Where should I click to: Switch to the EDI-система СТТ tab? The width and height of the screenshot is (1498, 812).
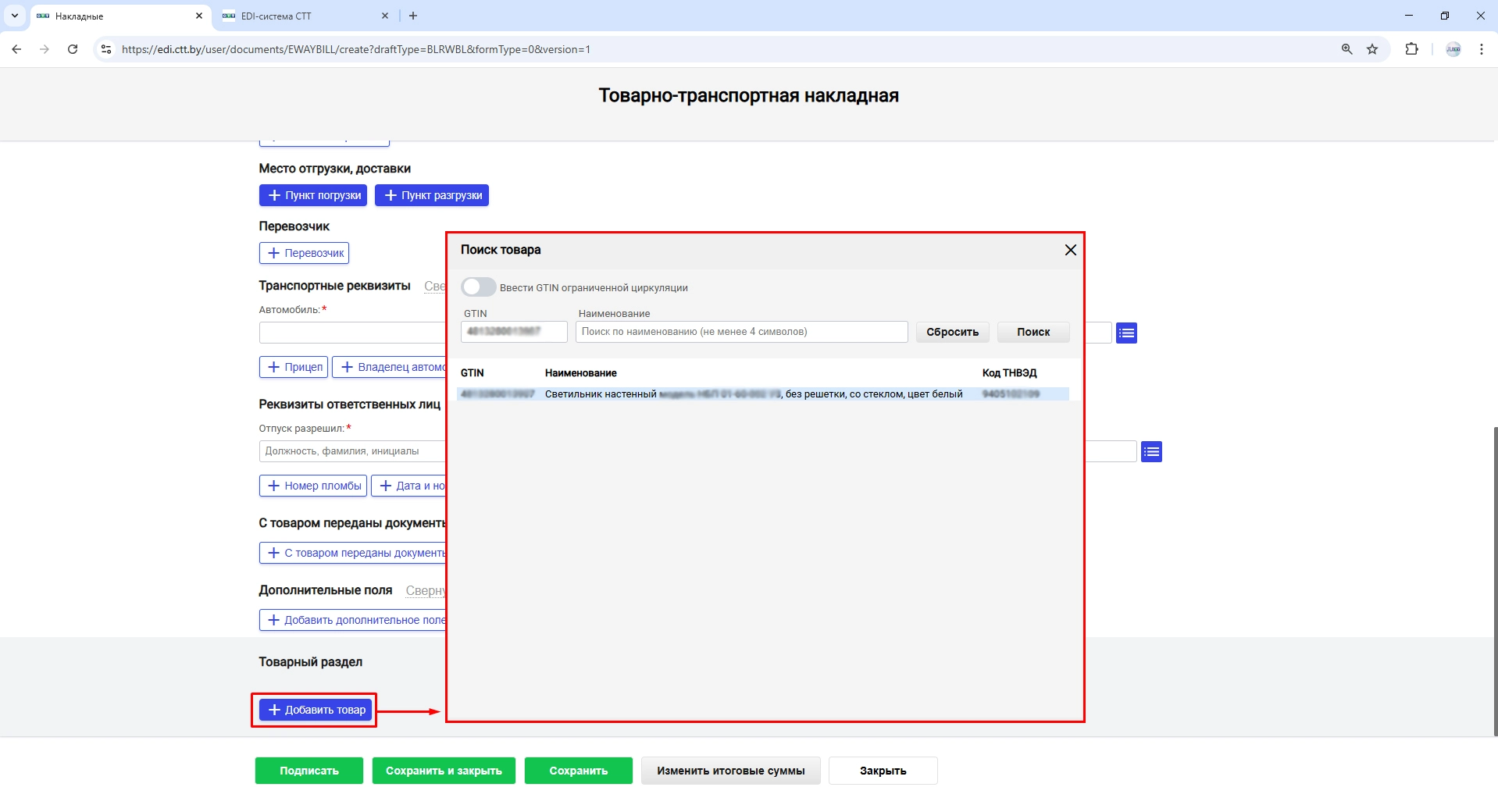305,16
